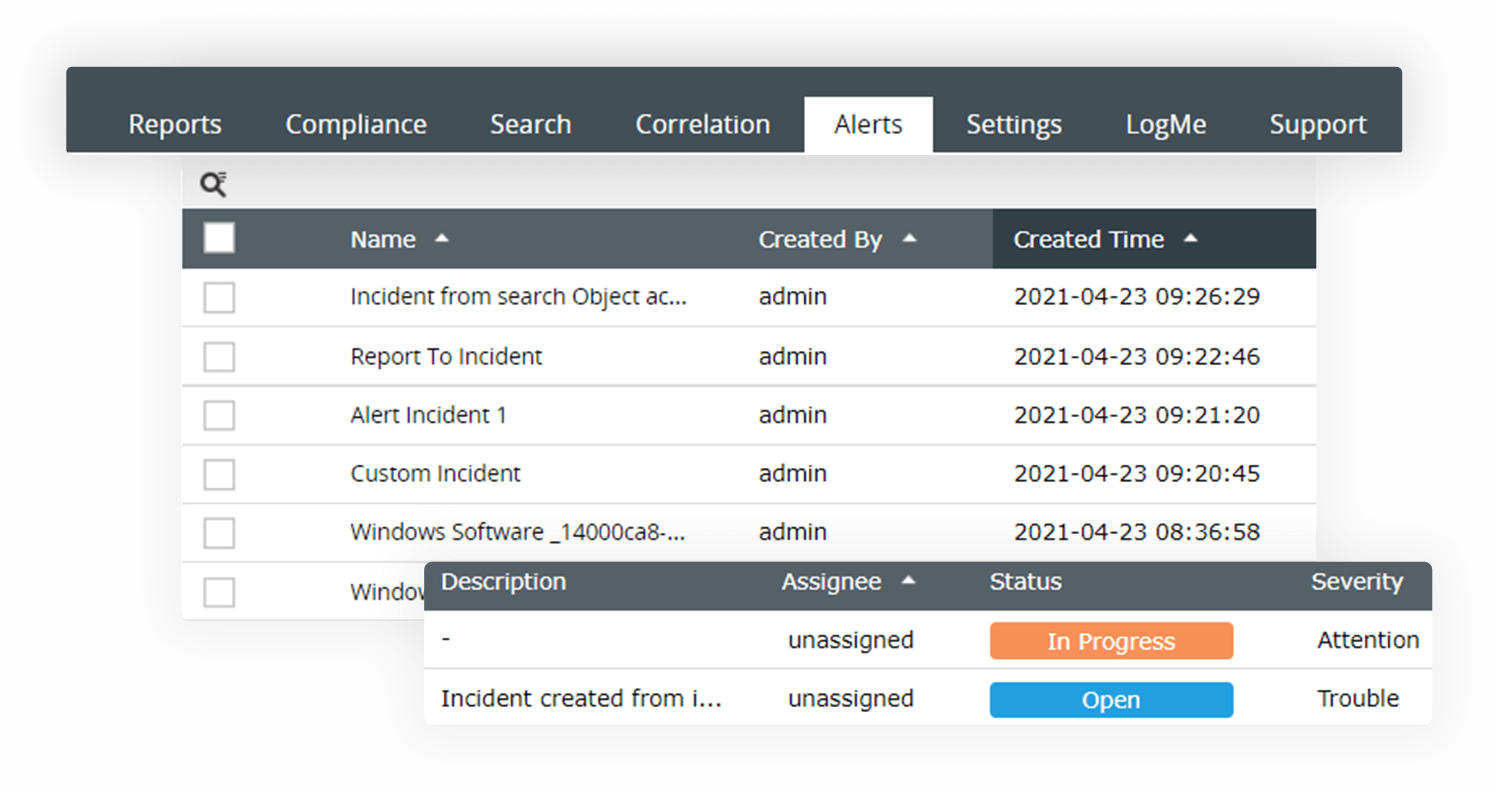Open the Incident from search Object entry
This screenshot has height=790, width=1497.
pyautogui.click(x=518, y=297)
